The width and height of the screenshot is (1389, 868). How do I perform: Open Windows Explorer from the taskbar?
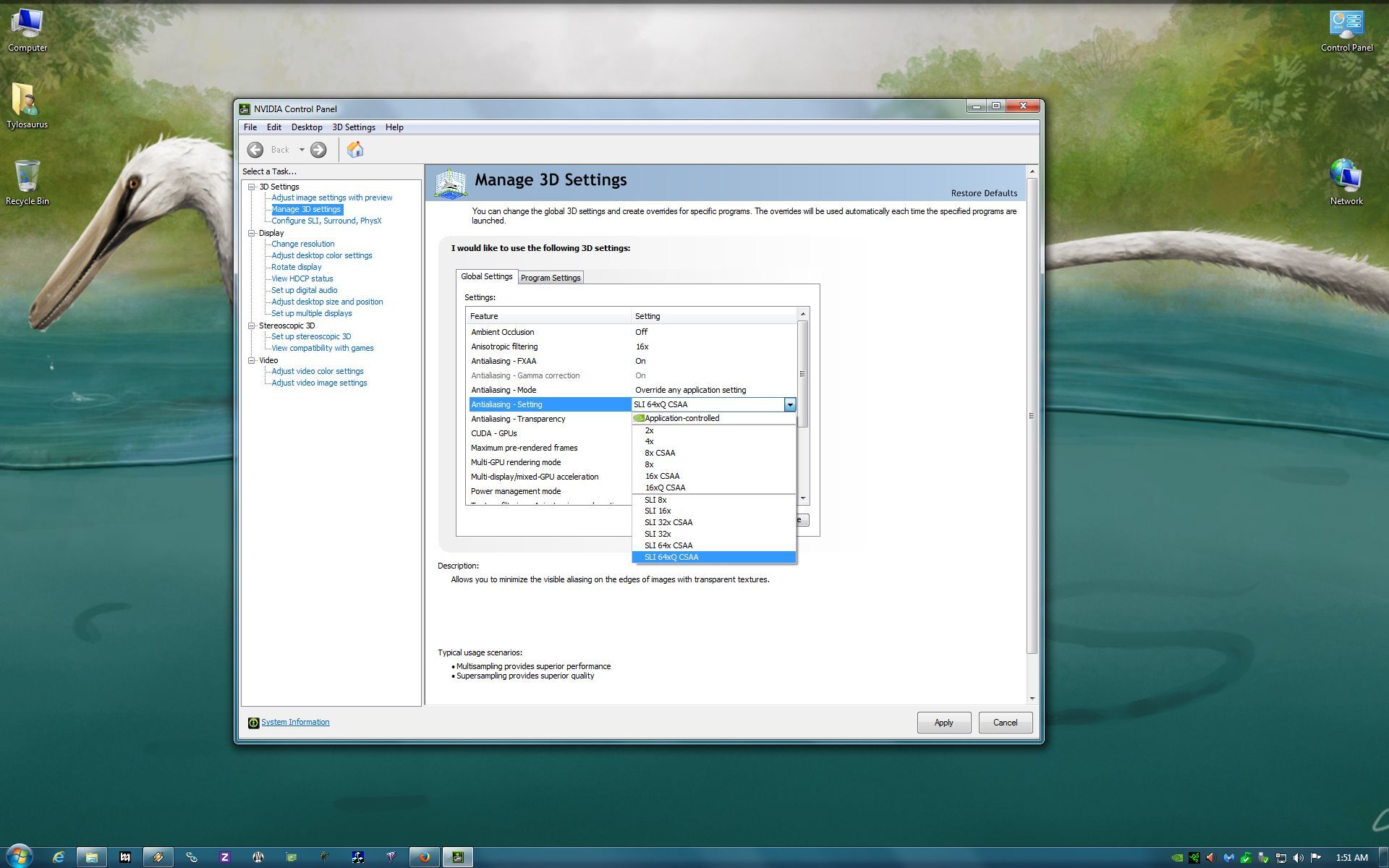coord(92,857)
